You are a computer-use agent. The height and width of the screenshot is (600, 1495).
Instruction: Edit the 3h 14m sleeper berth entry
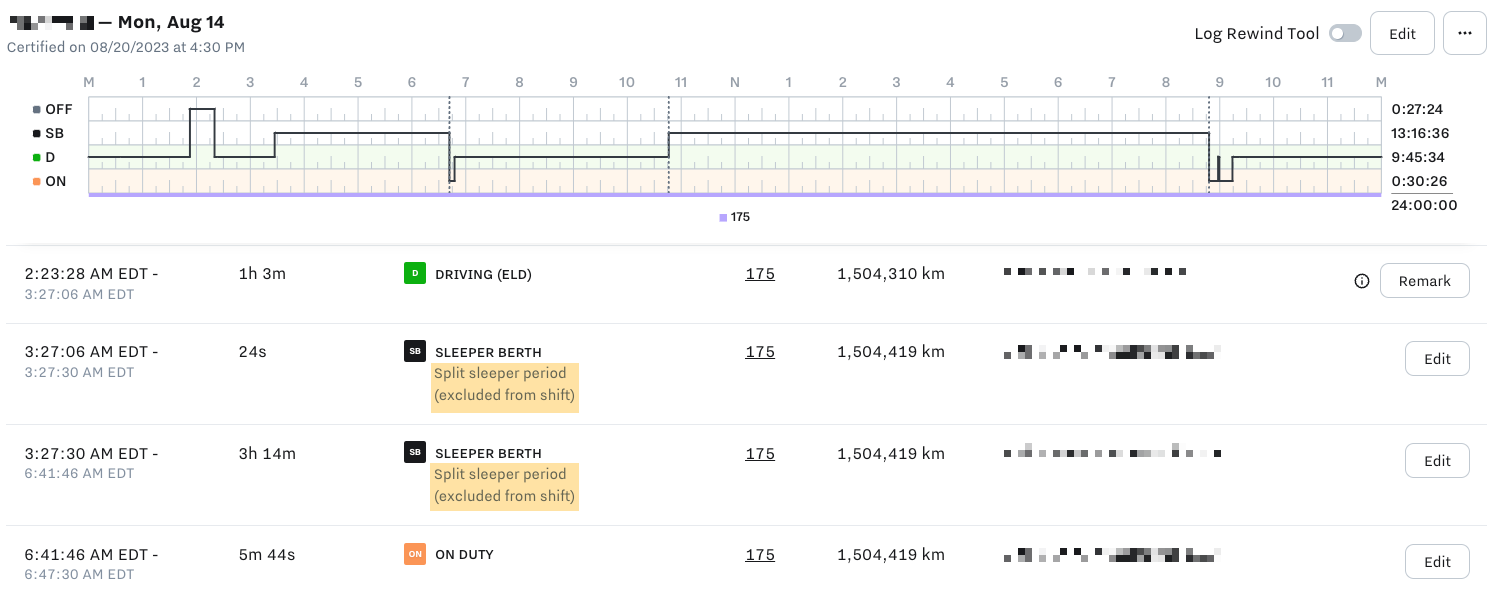tap(1437, 460)
